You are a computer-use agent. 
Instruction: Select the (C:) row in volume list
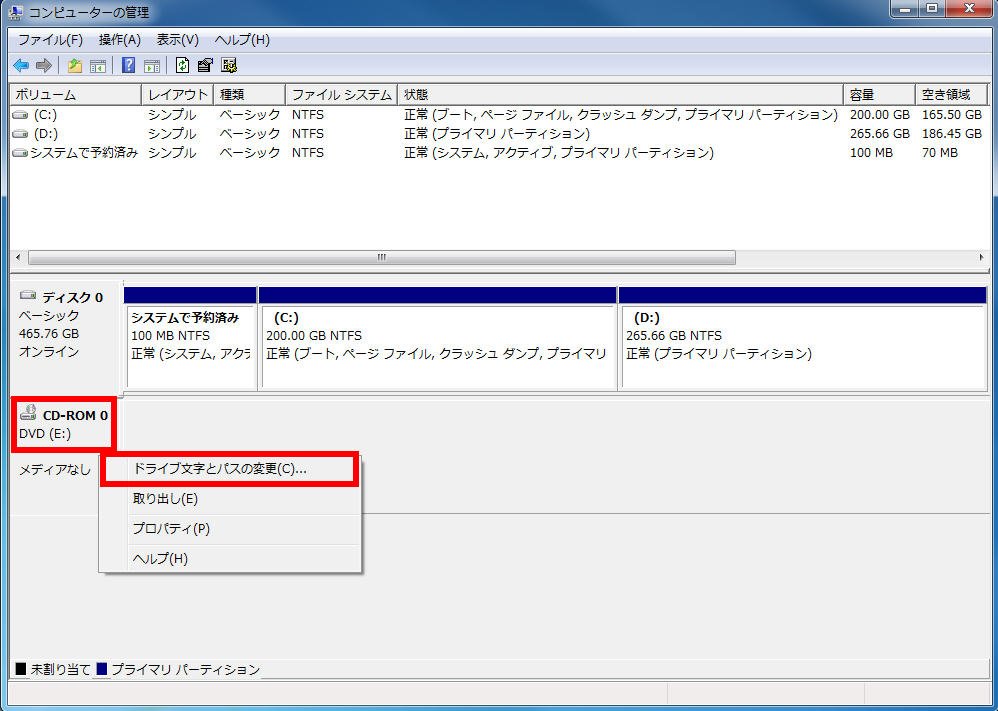coord(498,115)
